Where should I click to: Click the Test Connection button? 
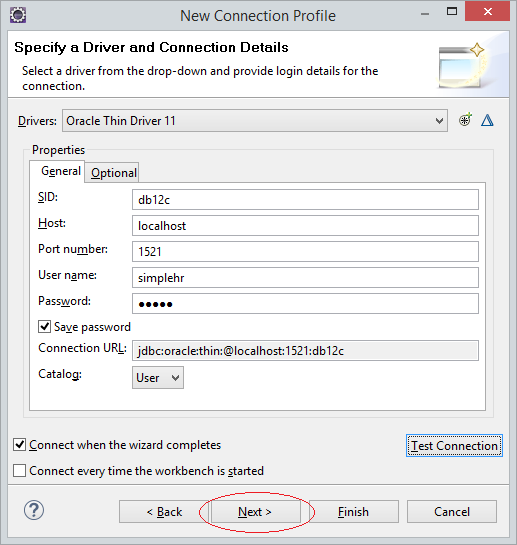pyautogui.click(x=454, y=445)
